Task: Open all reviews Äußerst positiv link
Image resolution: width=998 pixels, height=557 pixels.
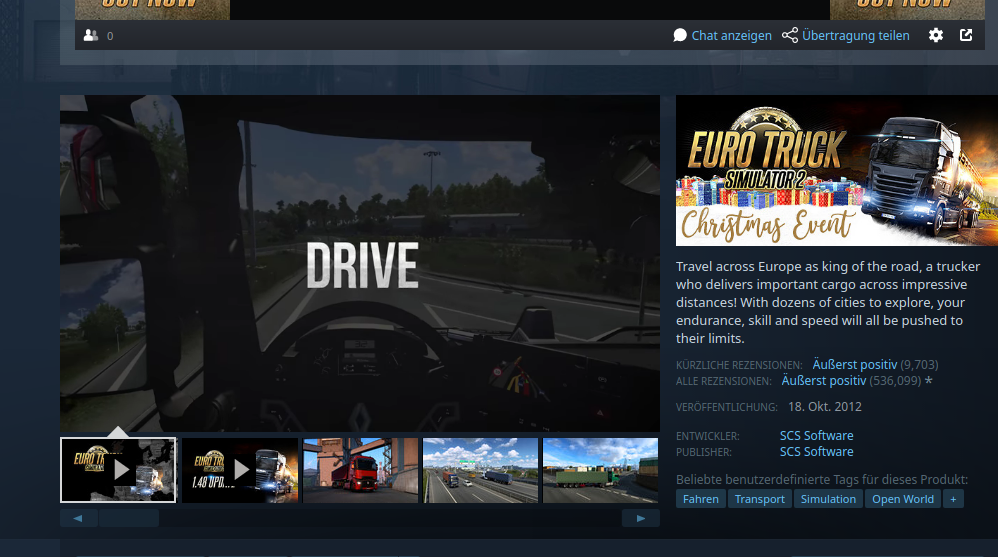Action: point(824,381)
